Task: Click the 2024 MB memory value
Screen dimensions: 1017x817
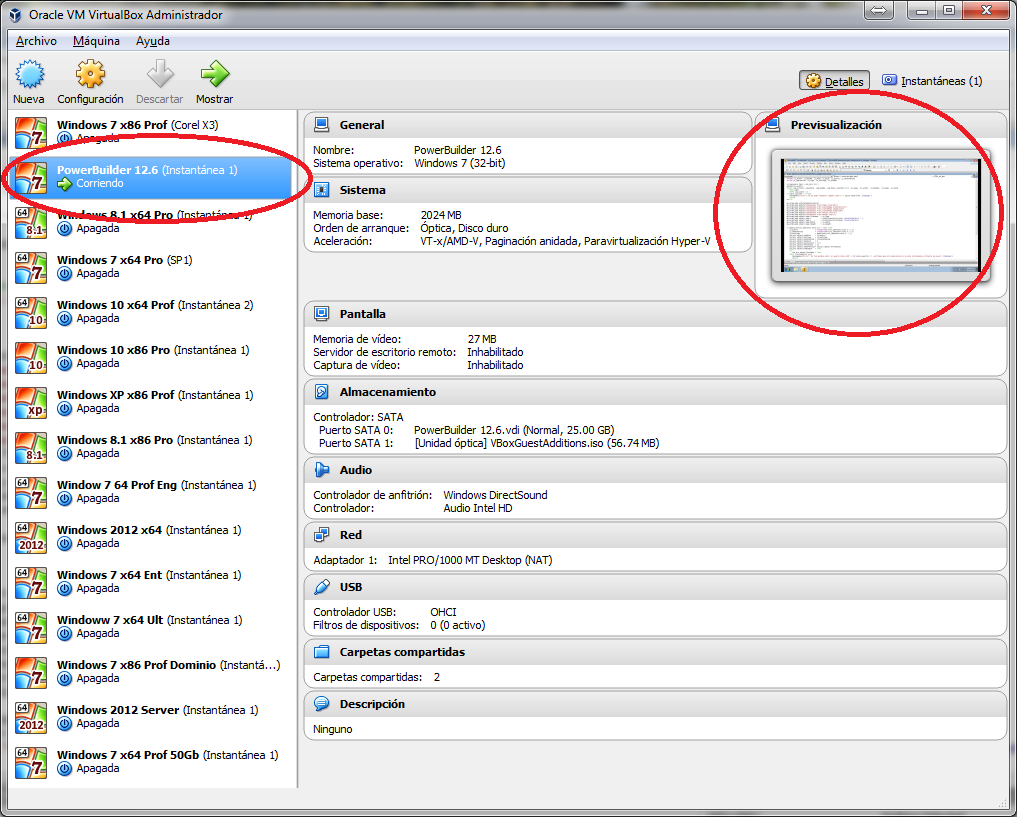Action: point(441,215)
